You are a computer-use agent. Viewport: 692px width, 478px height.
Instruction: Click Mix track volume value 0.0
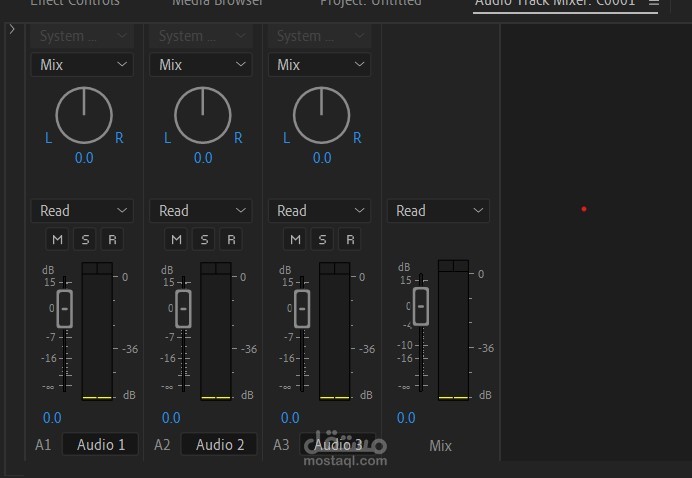click(x=406, y=418)
